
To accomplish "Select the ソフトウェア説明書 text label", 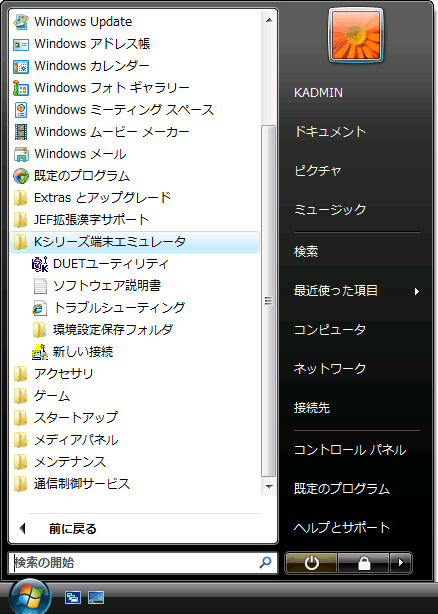I will point(107,286).
